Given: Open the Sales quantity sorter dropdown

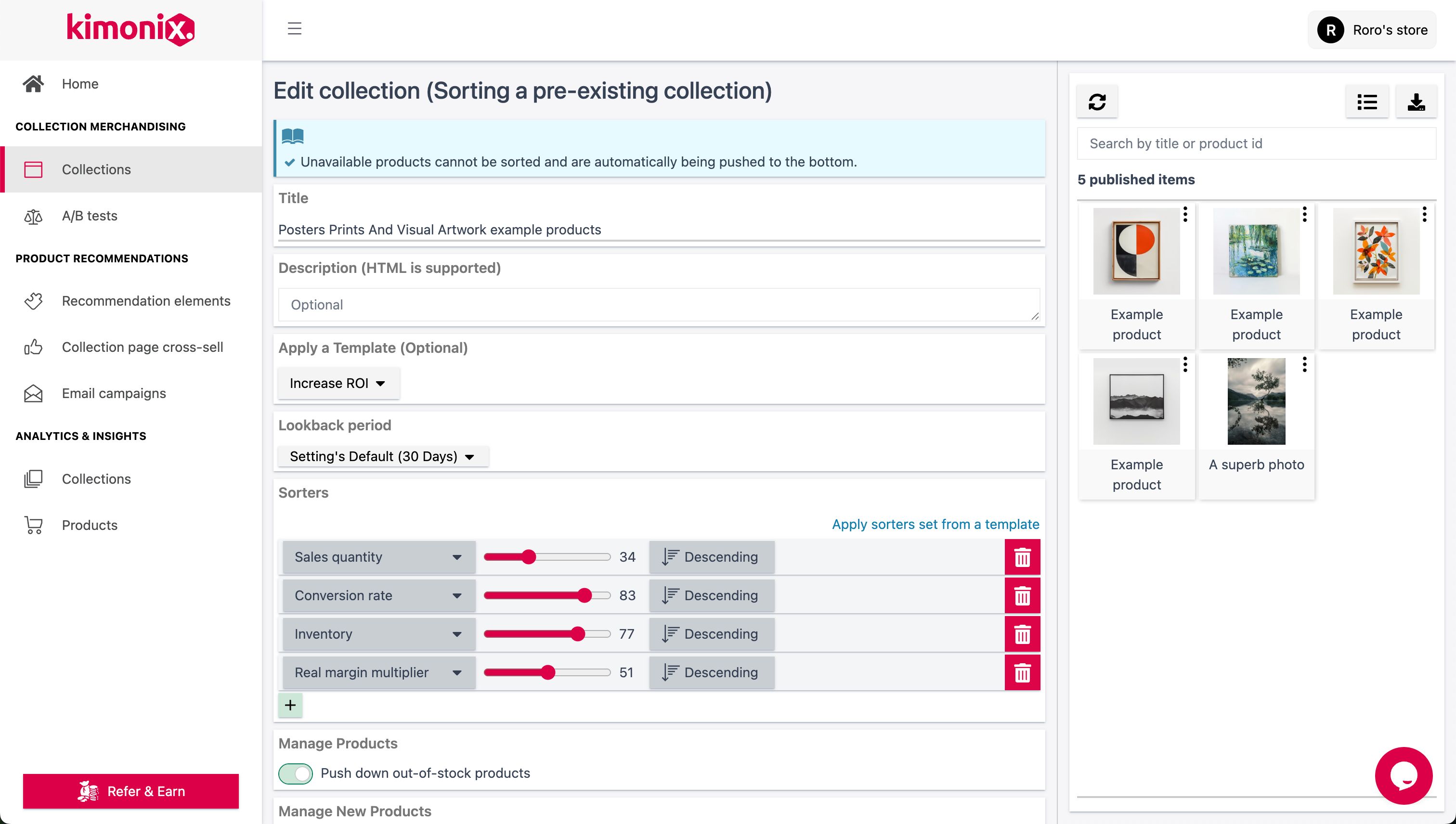Looking at the screenshot, I should point(378,557).
